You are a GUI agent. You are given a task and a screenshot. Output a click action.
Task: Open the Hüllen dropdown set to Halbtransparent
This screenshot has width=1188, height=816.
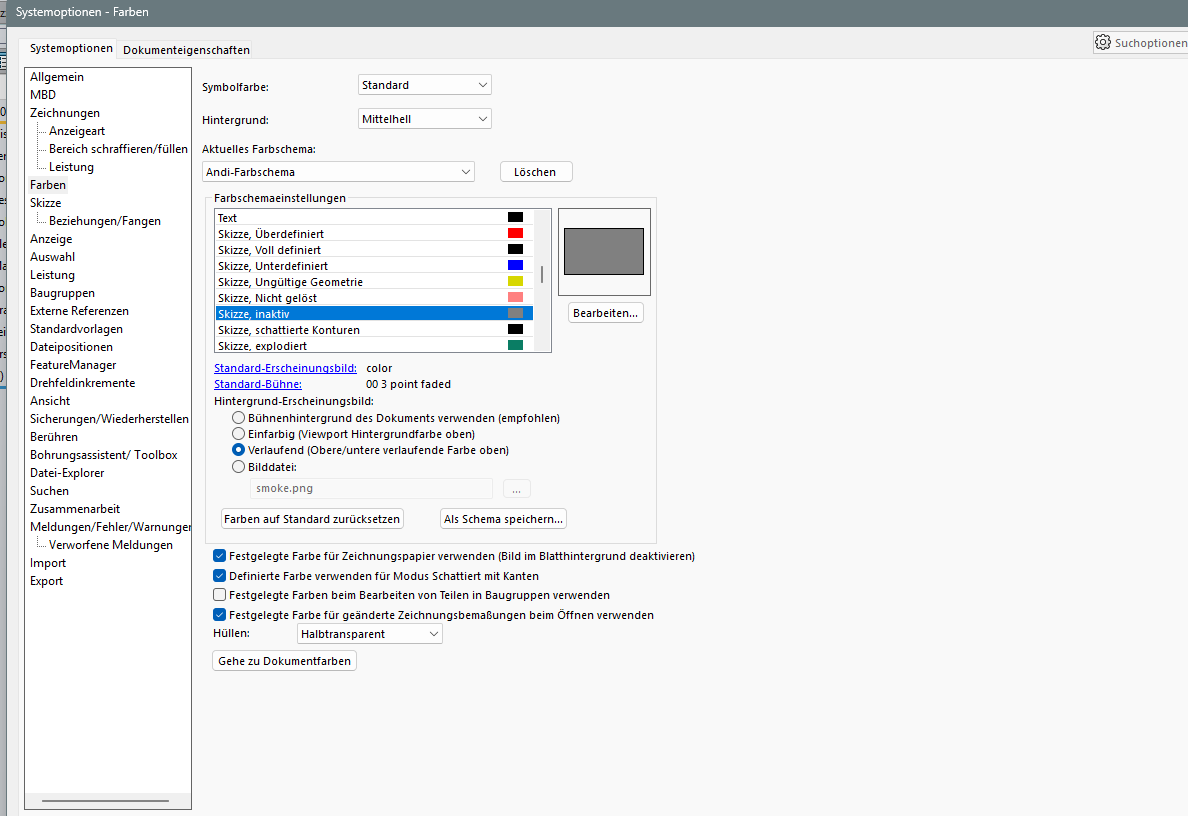(x=369, y=634)
